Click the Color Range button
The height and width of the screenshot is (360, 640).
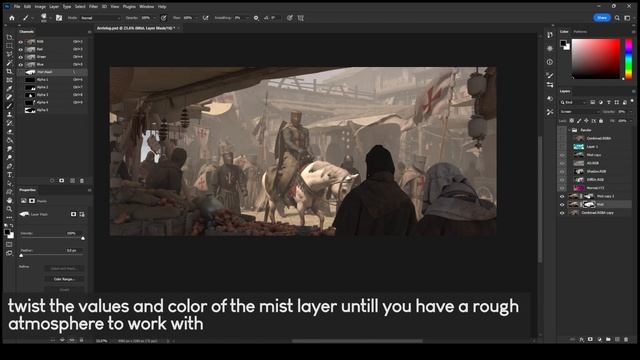point(64,279)
